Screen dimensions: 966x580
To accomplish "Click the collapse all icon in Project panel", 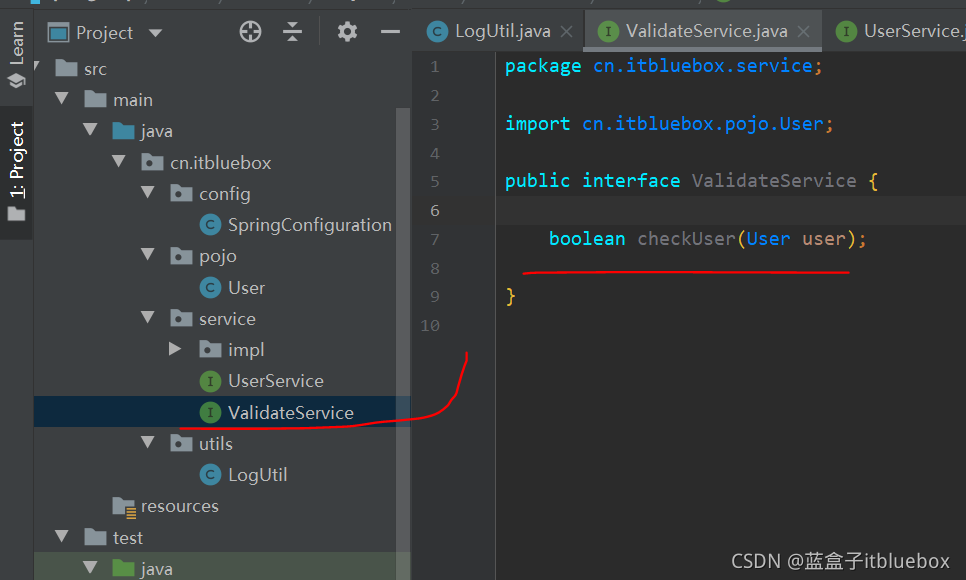I will (293, 31).
